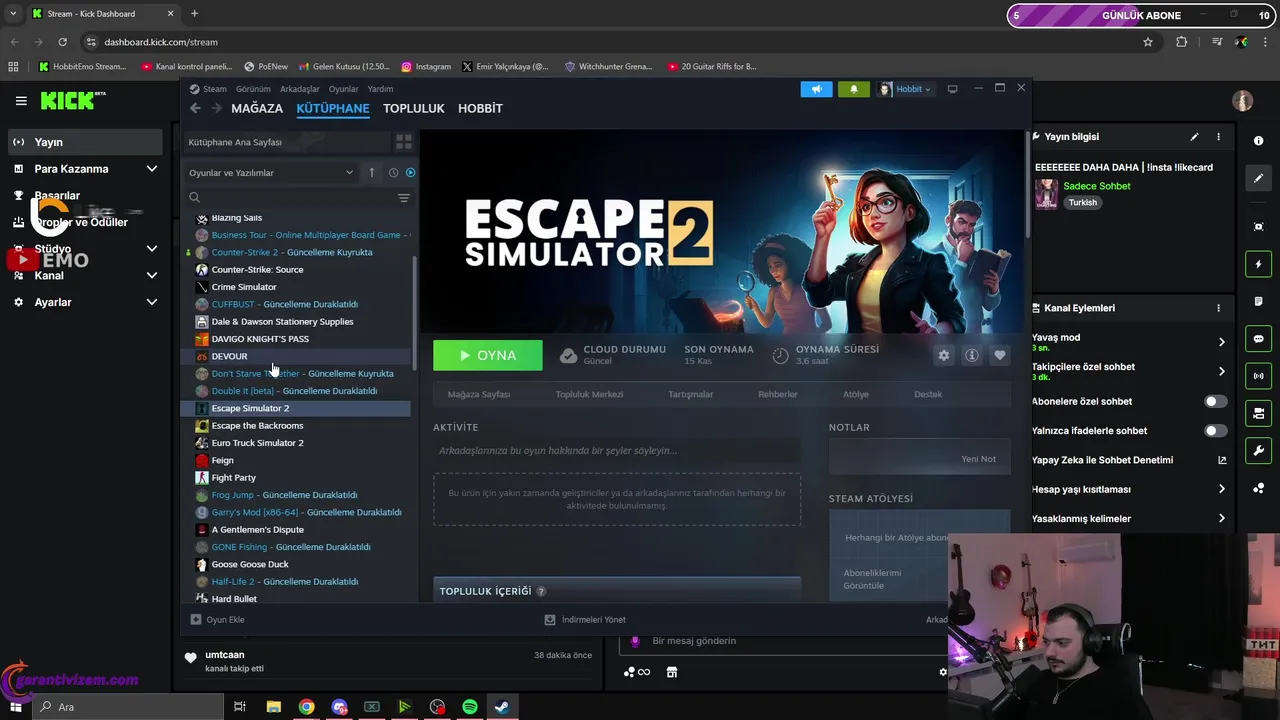Toggle the recent activity clock filter
This screenshot has width=1280, height=720.
click(x=393, y=172)
